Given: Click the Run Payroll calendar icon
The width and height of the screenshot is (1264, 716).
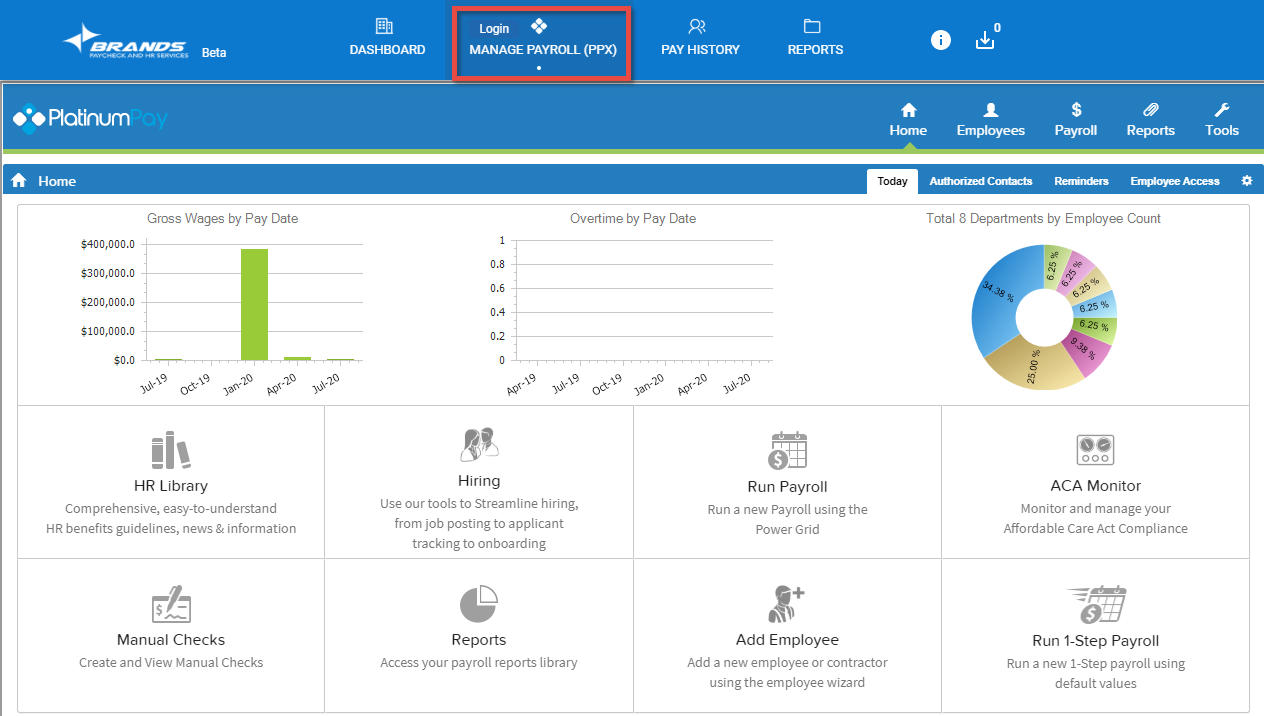Looking at the screenshot, I should (x=787, y=450).
